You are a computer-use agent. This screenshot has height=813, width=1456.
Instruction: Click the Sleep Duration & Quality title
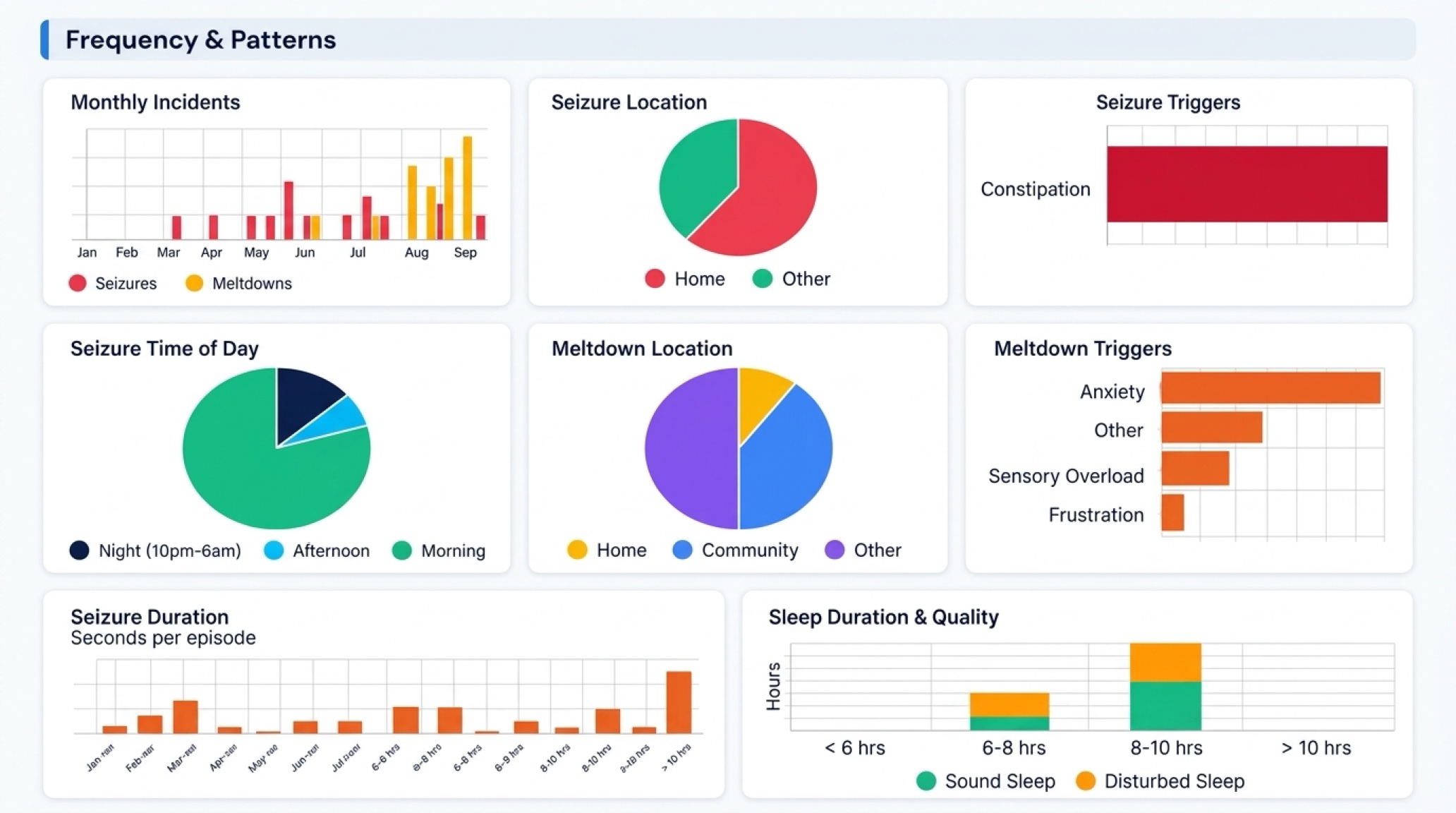(x=884, y=617)
